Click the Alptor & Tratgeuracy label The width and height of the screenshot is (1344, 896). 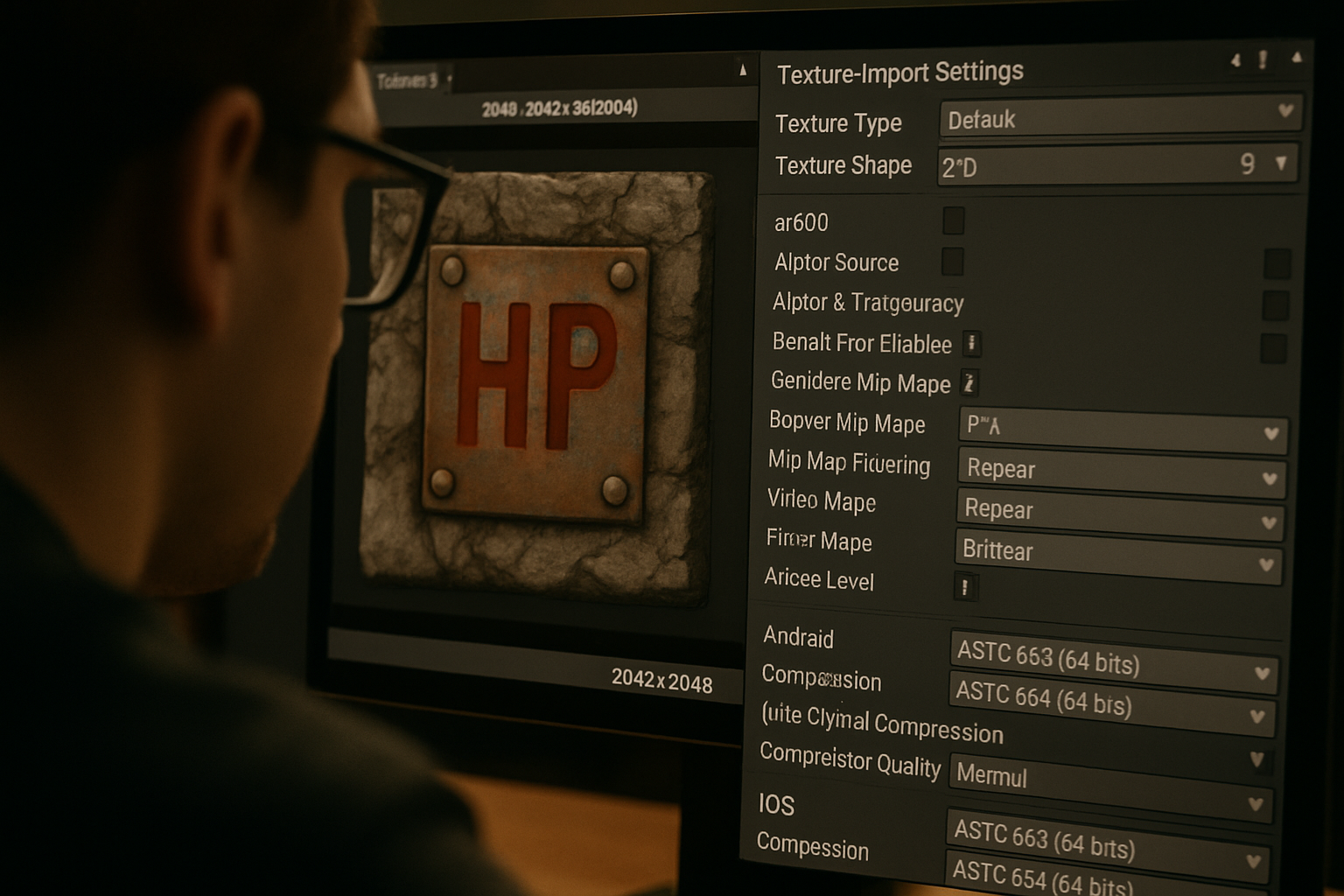868,303
